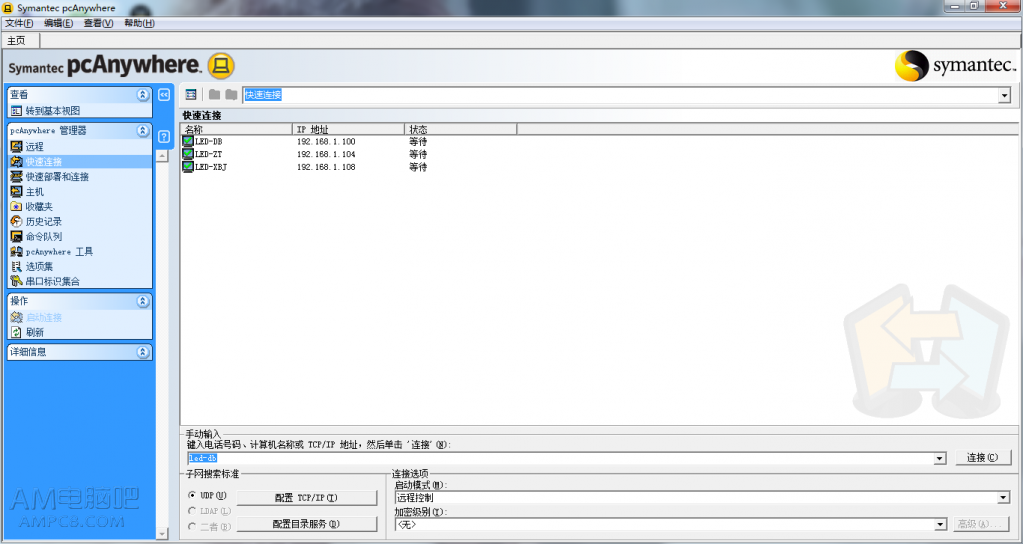The width and height of the screenshot is (1023, 544).
Task: Click the 名称 column header
Action: coord(236,129)
